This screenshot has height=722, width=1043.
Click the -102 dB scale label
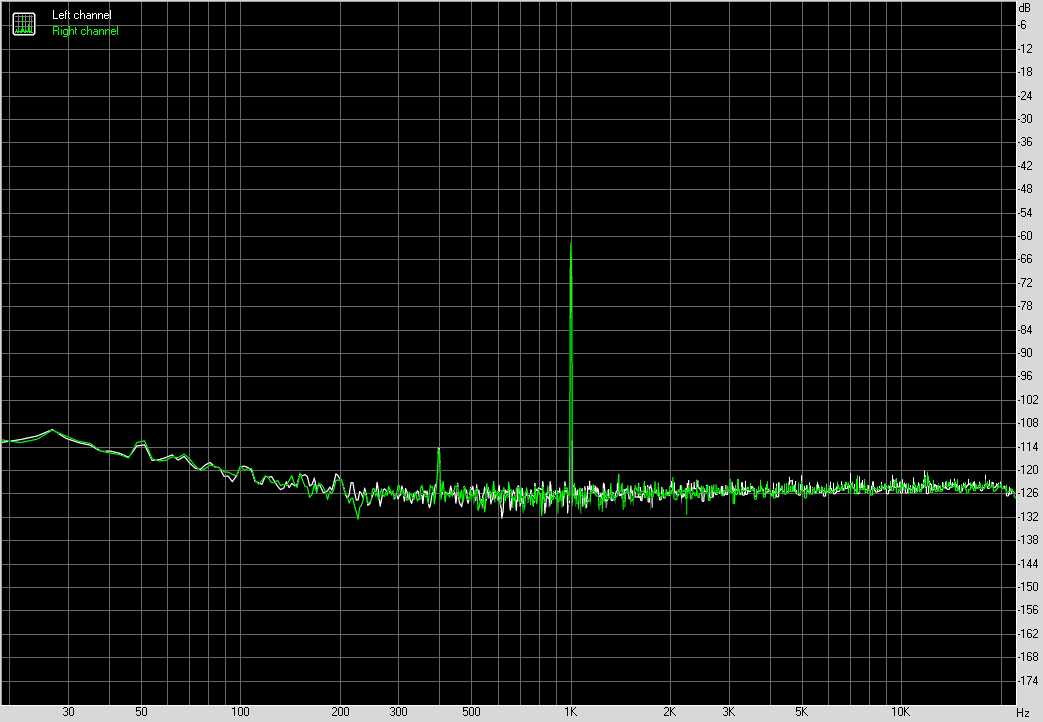(1028, 400)
